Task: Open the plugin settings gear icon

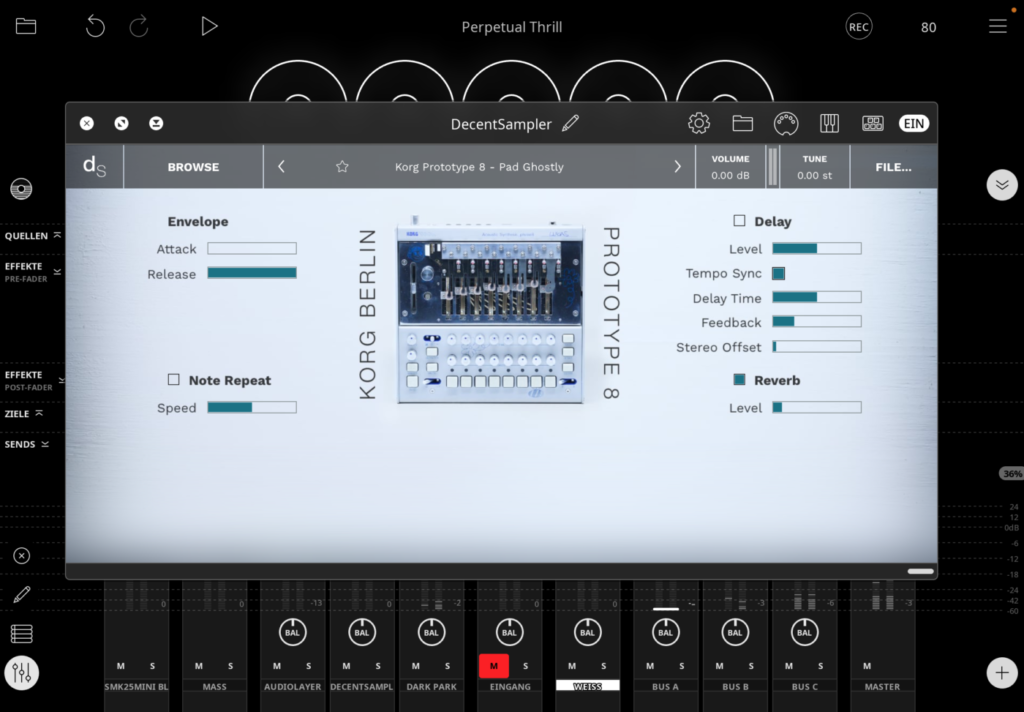Action: 699,124
